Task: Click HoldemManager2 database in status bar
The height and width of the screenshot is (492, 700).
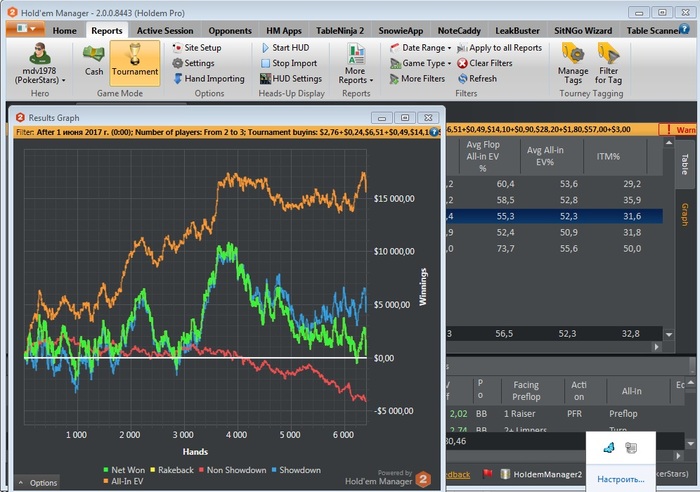Action: click(542, 474)
